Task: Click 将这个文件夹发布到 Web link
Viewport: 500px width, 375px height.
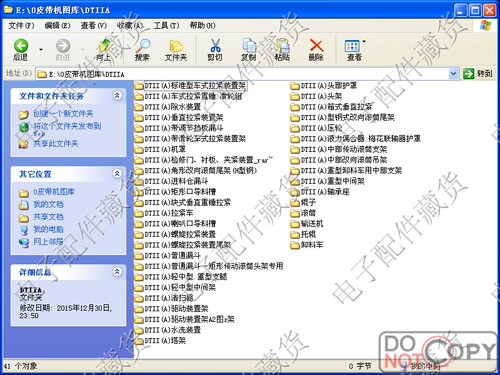Action: (x=67, y=130)
